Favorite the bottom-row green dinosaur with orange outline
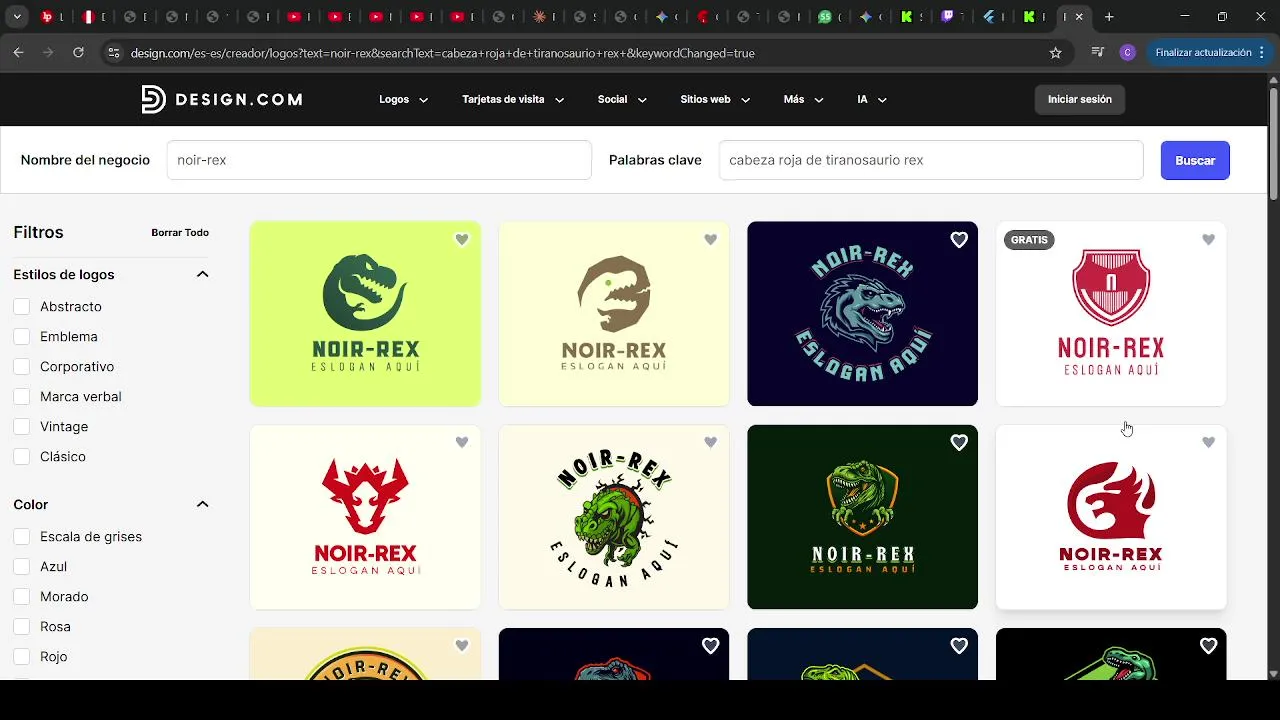 point(959,646)
